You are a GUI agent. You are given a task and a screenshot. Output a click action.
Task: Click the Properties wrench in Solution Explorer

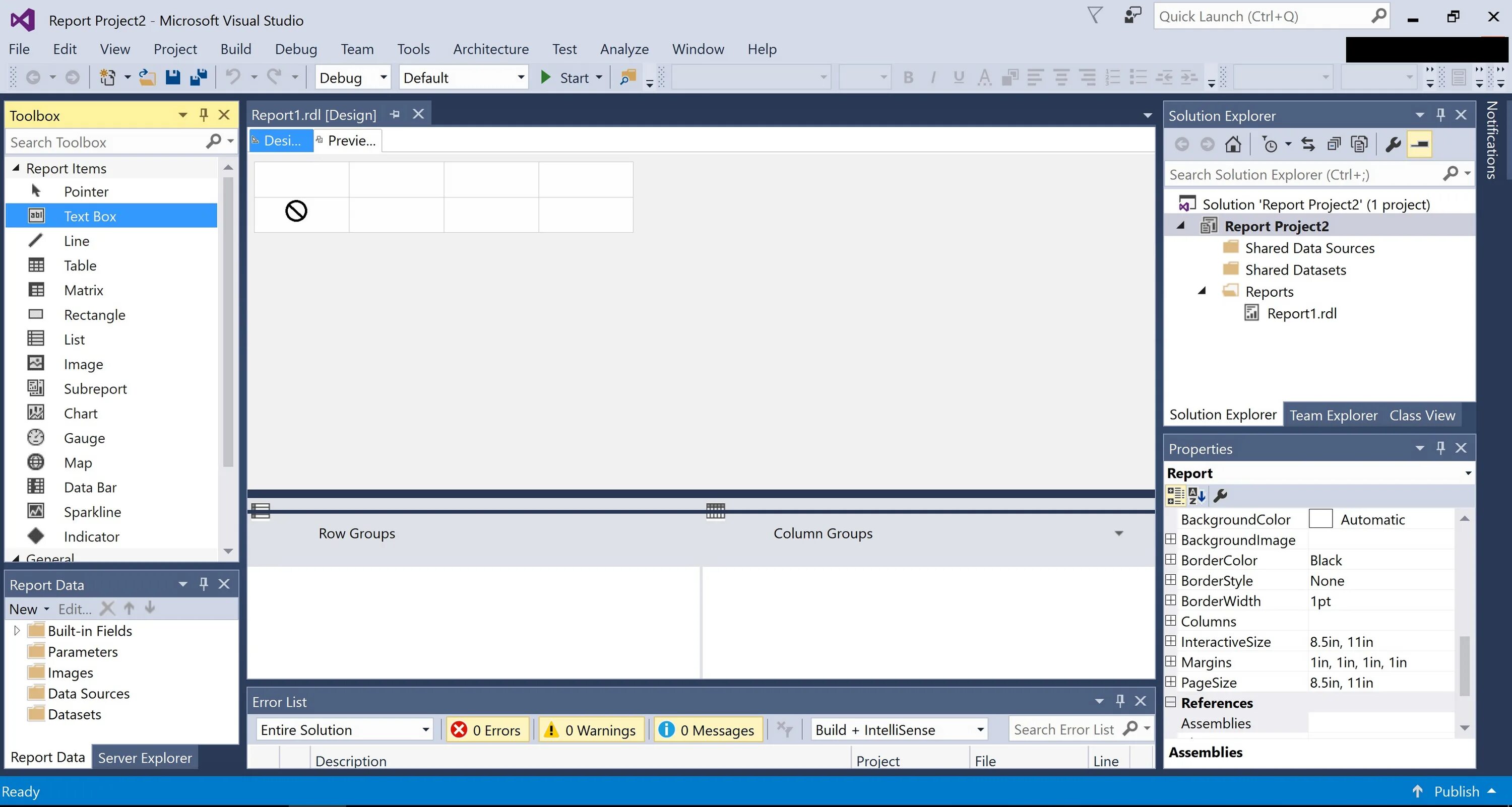1393,144
